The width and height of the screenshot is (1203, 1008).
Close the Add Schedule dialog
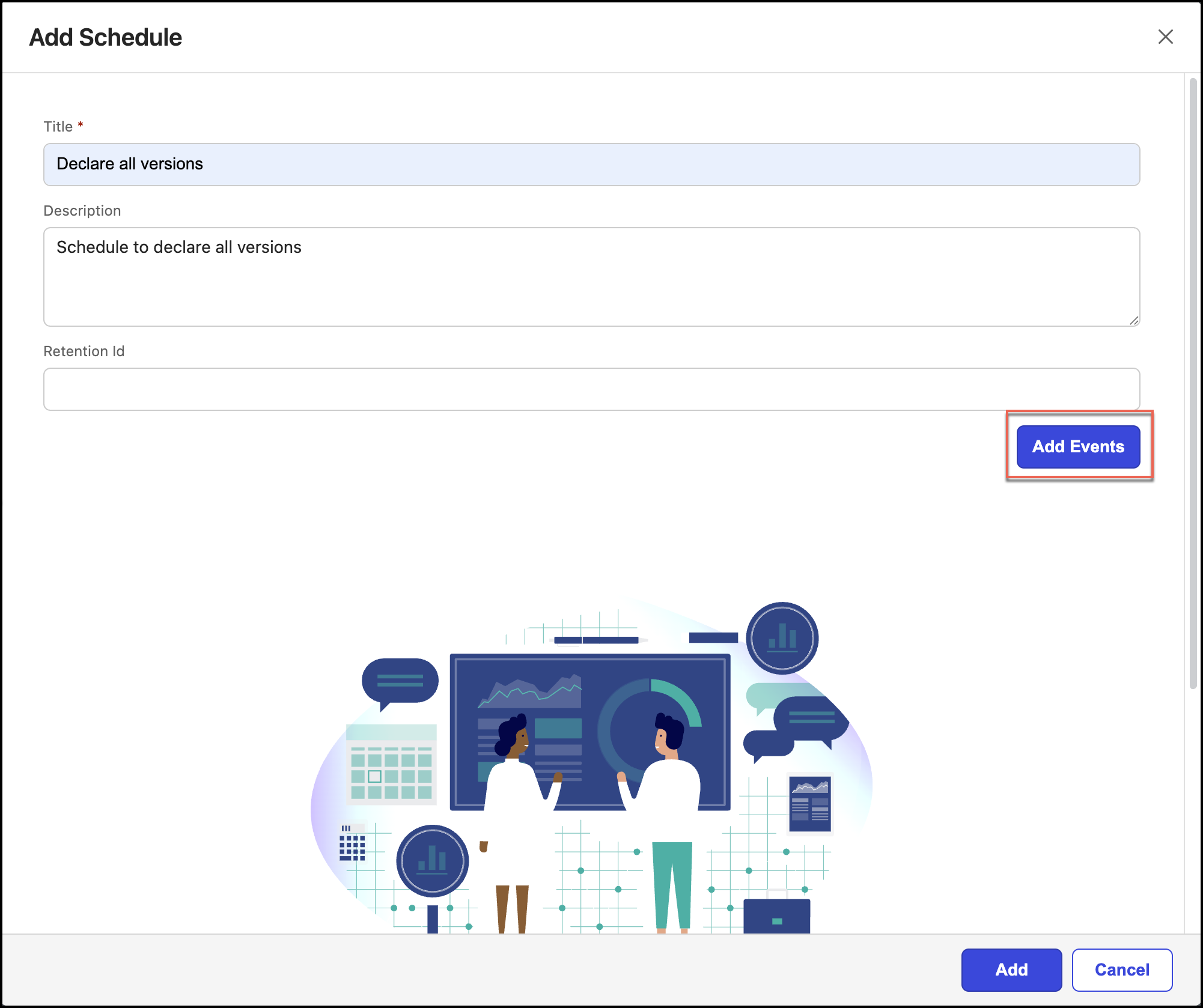point(1165,37)
